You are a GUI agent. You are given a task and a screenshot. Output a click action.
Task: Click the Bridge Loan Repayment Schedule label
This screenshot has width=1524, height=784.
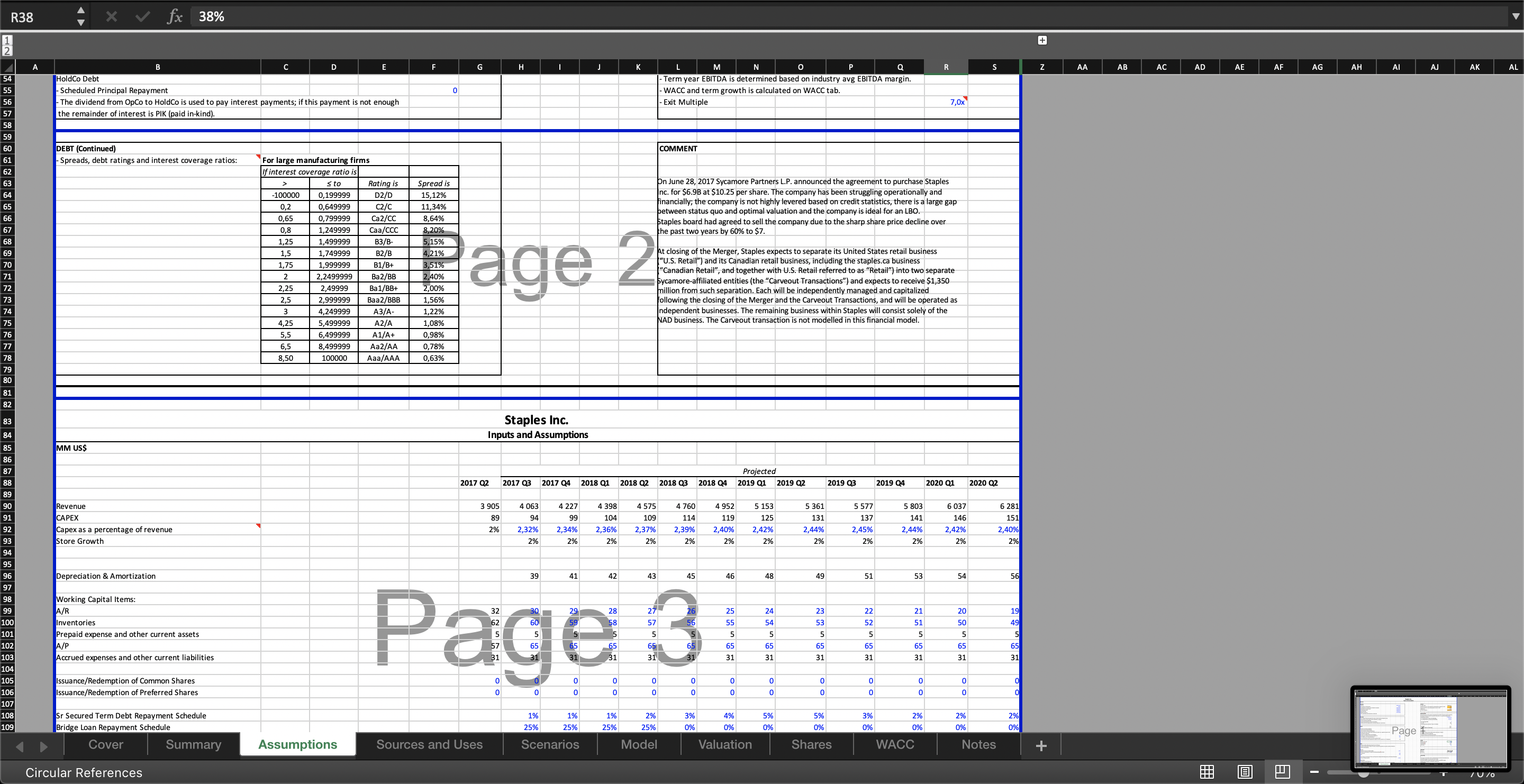113,727
